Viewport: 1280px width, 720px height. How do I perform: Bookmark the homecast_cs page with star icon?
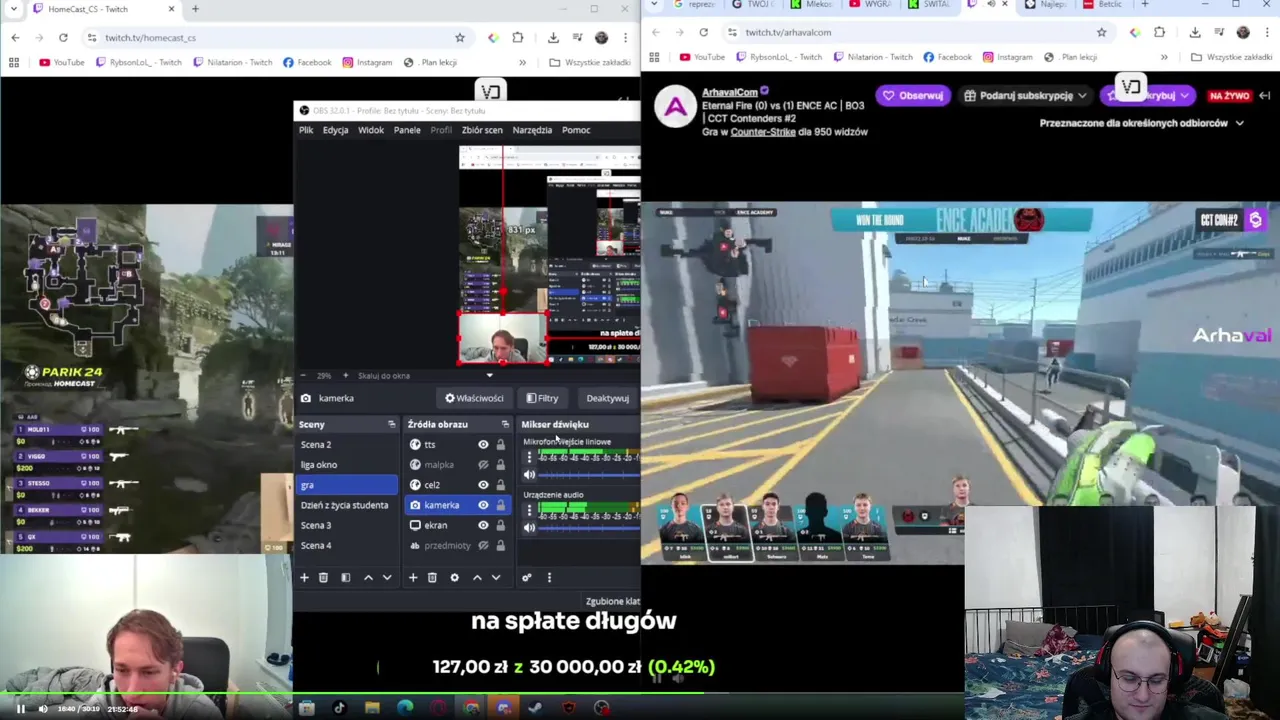pos(460,37)
